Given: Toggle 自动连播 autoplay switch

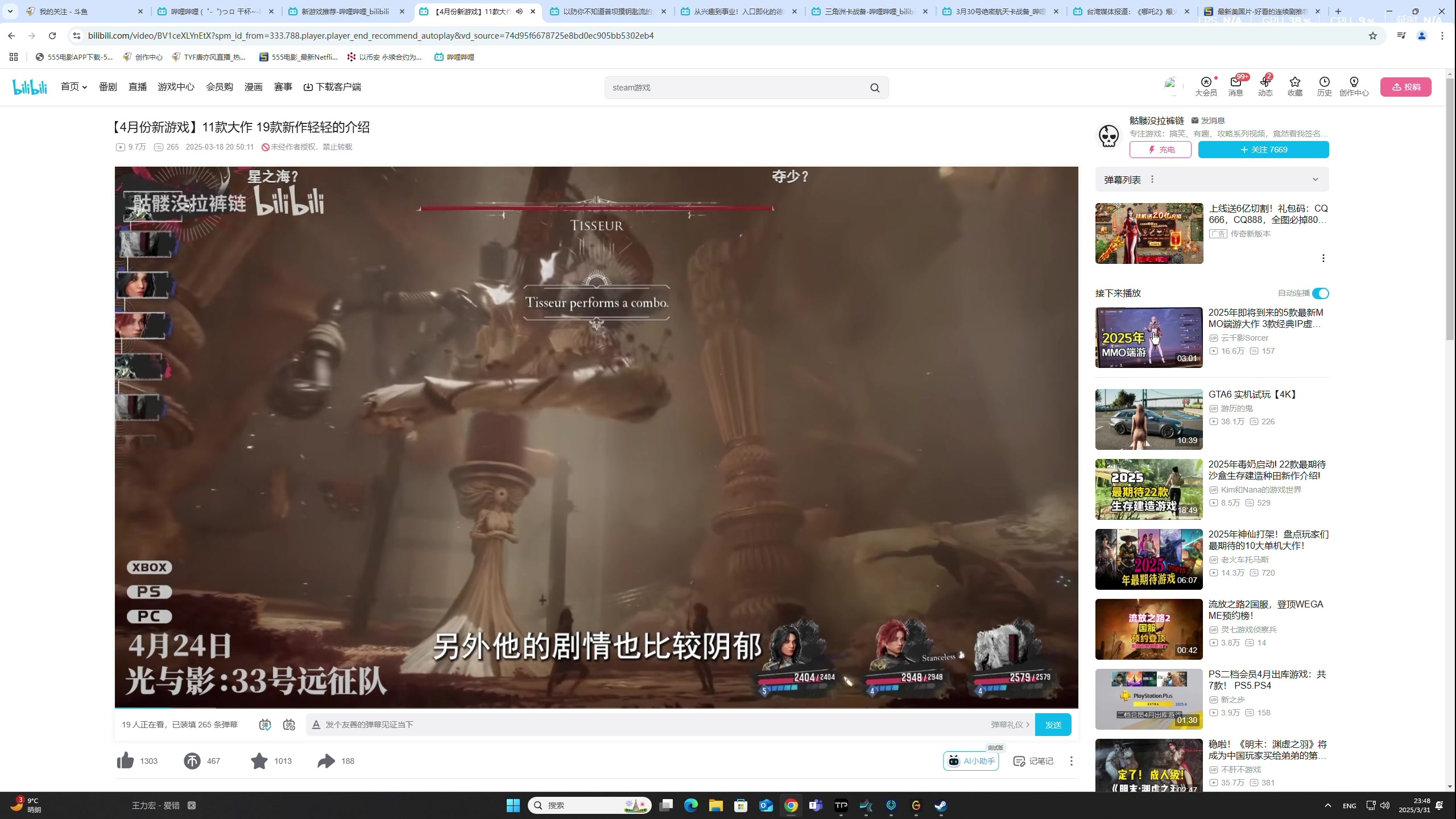Looking at the screenshot, I should (x=1321, y=293).
